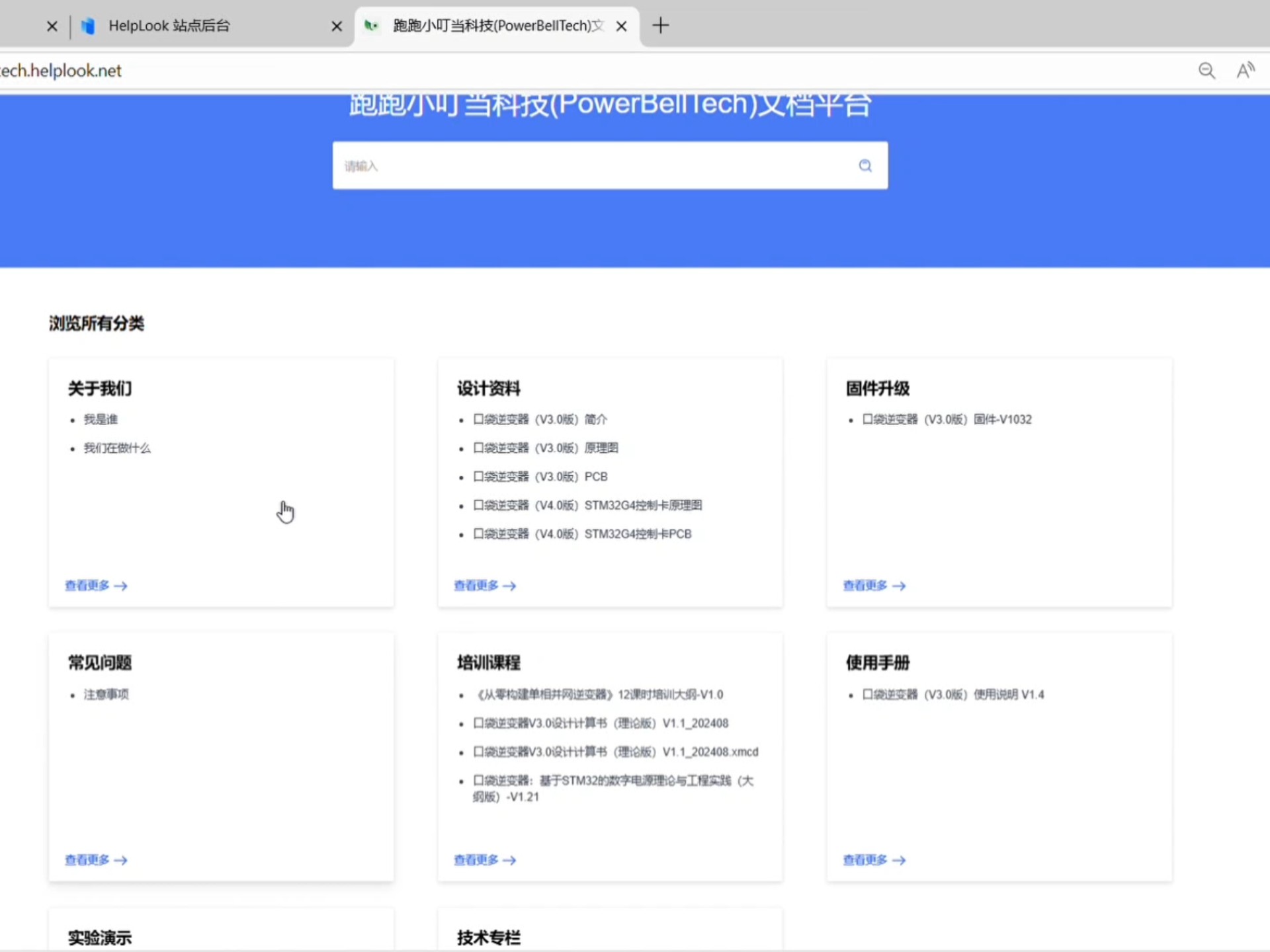Click 查看更多 under 使用手册
The image size is (1270, 952).
(x=874, y=859)
